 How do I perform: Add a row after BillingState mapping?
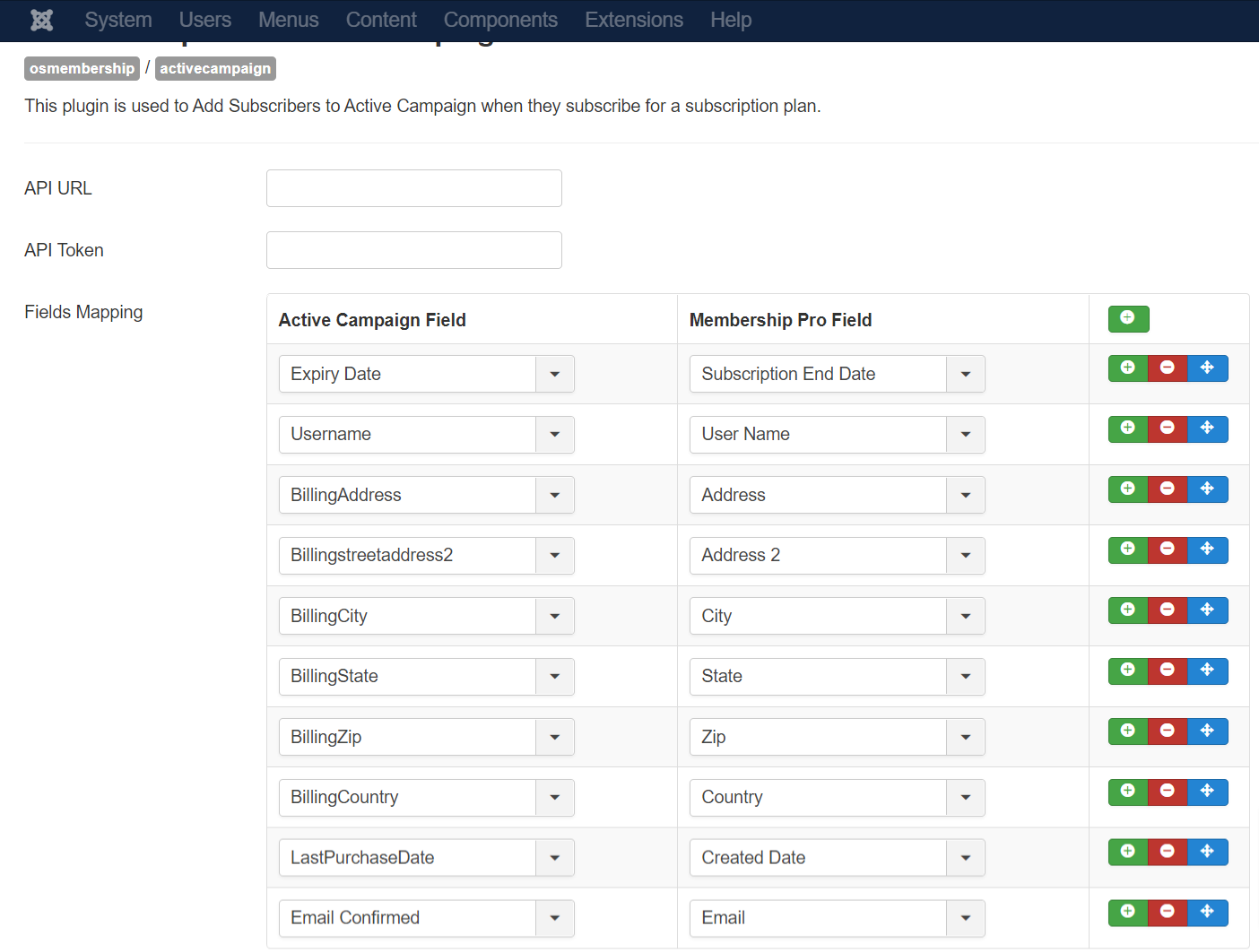(1128, 671)
